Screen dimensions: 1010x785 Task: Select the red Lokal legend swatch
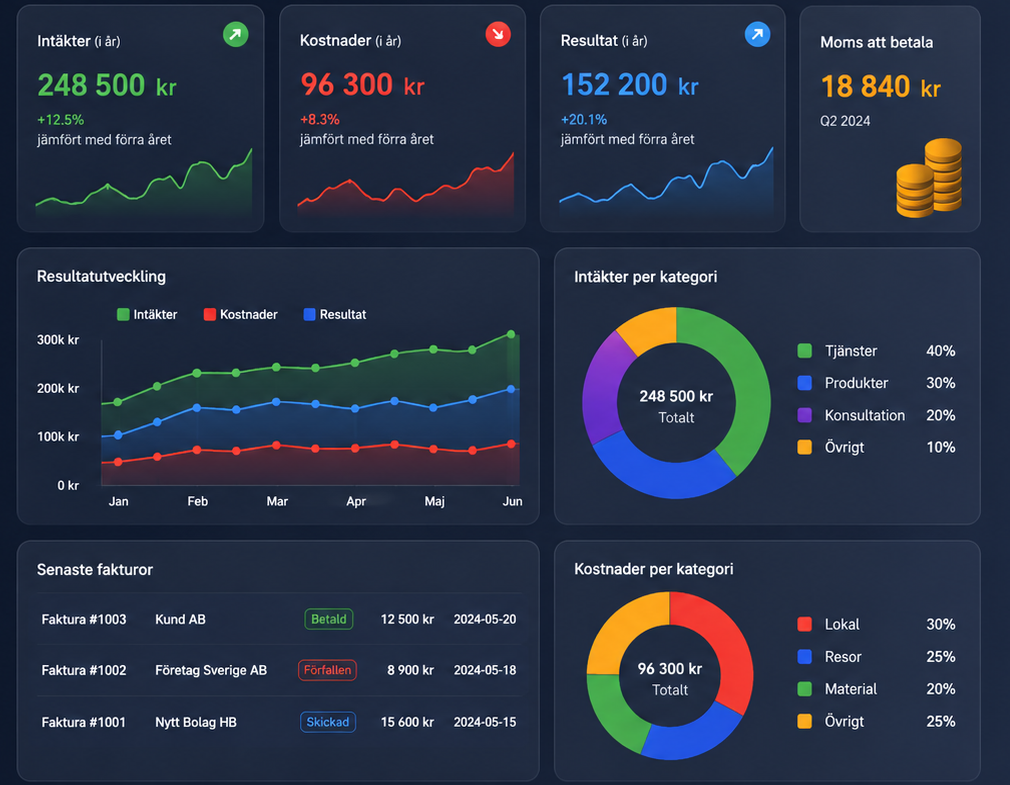805,624
